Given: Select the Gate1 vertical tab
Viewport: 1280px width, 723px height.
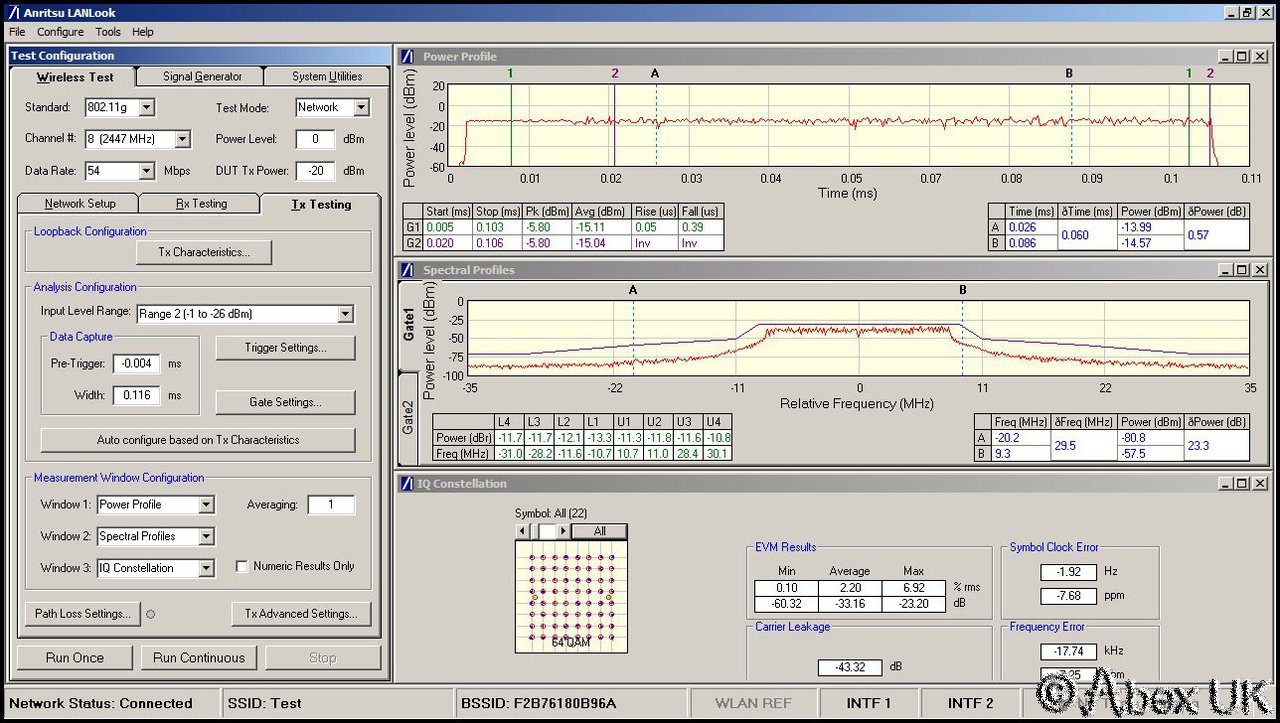Looking at the screenshot, I should click(x=408, y=324).
